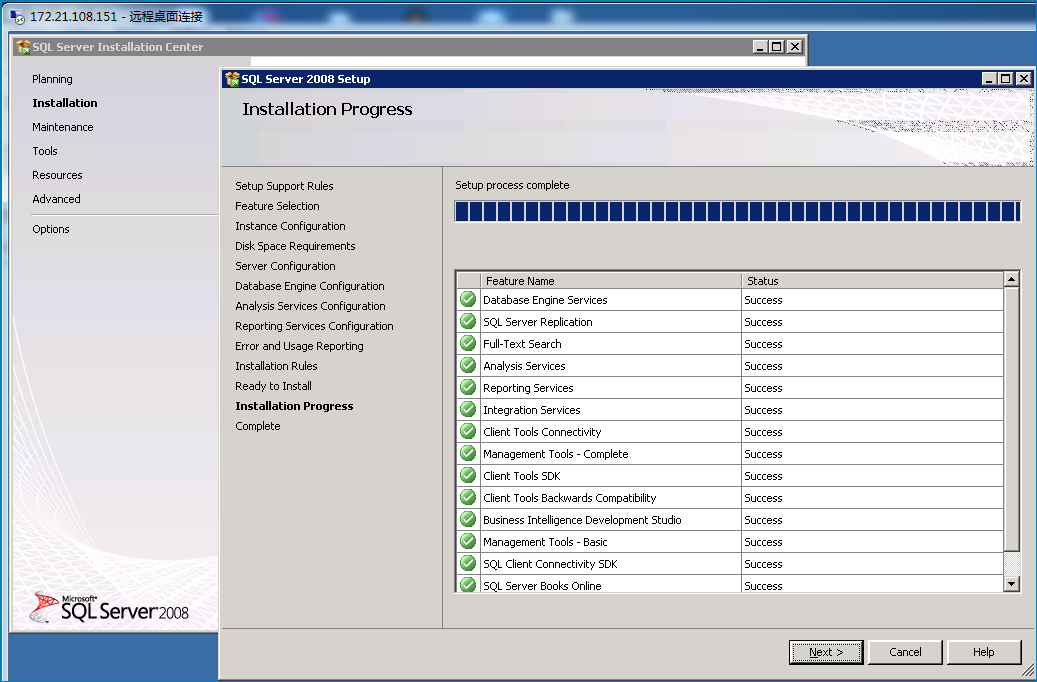Click the check icon beside Integration Services
1037x682 pixels.
pyautogui.click(x=468, y=409)
